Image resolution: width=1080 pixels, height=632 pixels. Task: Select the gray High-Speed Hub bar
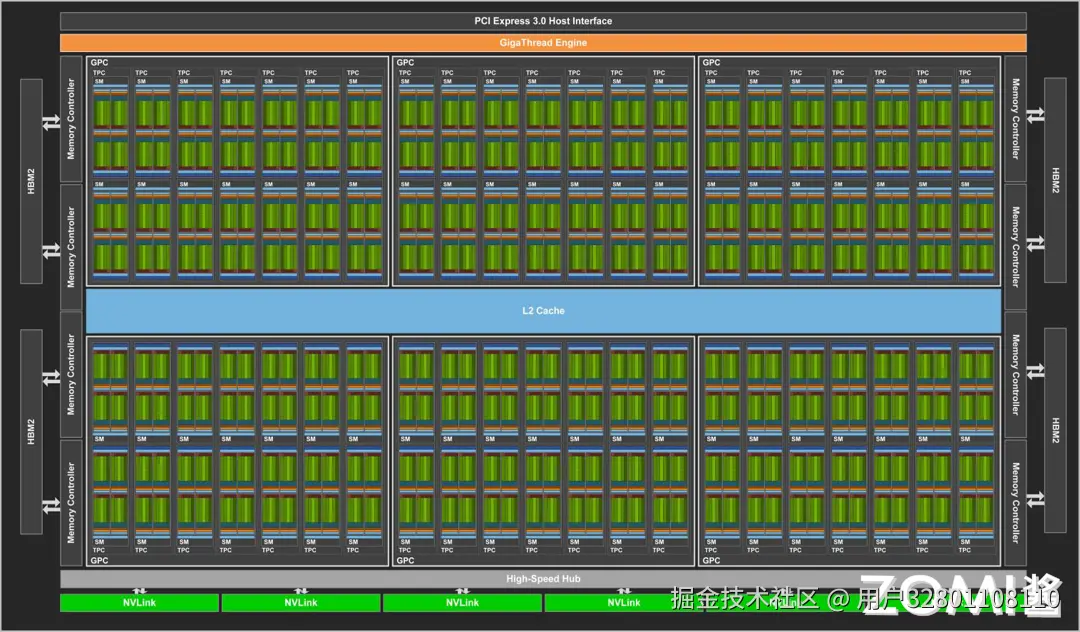[543, 579]
